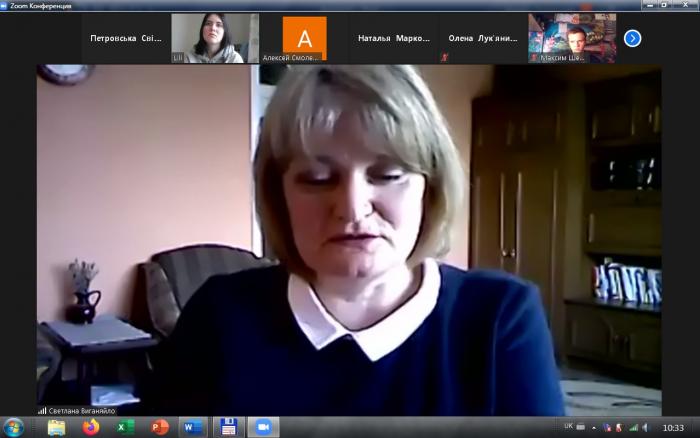Click the Светлана Виганяйло name label

(80, 411)
